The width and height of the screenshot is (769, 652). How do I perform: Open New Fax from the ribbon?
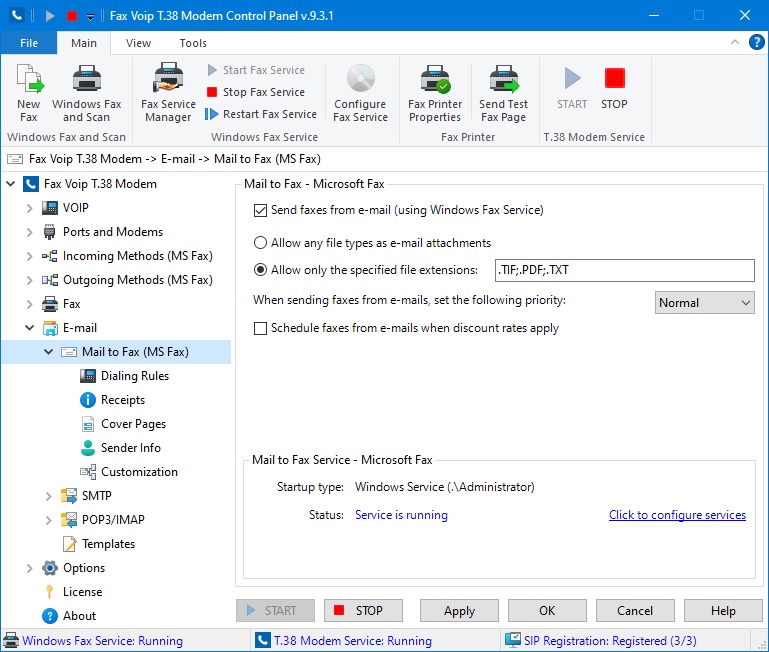[29, 93]
